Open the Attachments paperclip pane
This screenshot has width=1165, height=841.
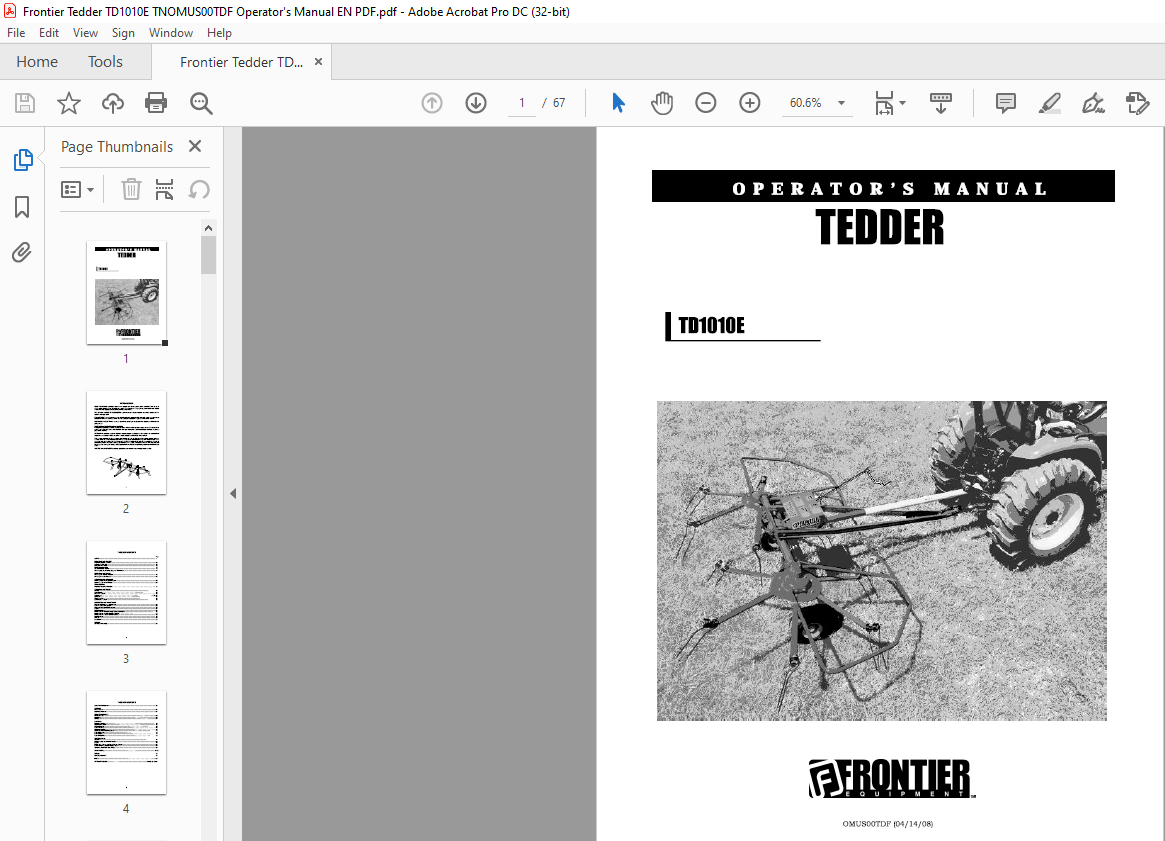22,253
